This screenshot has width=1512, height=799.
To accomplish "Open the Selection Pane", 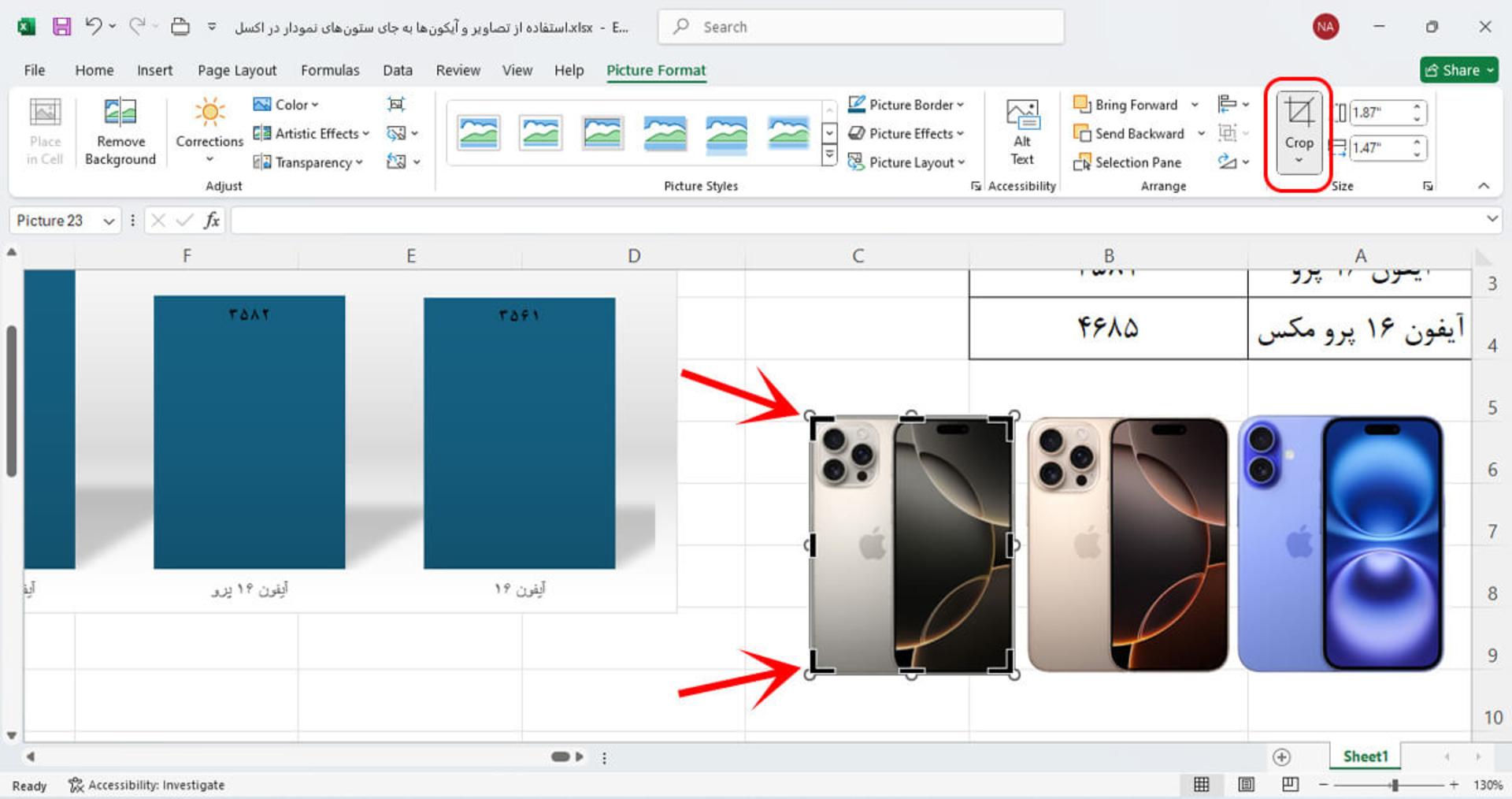I will click(1127, 162).
